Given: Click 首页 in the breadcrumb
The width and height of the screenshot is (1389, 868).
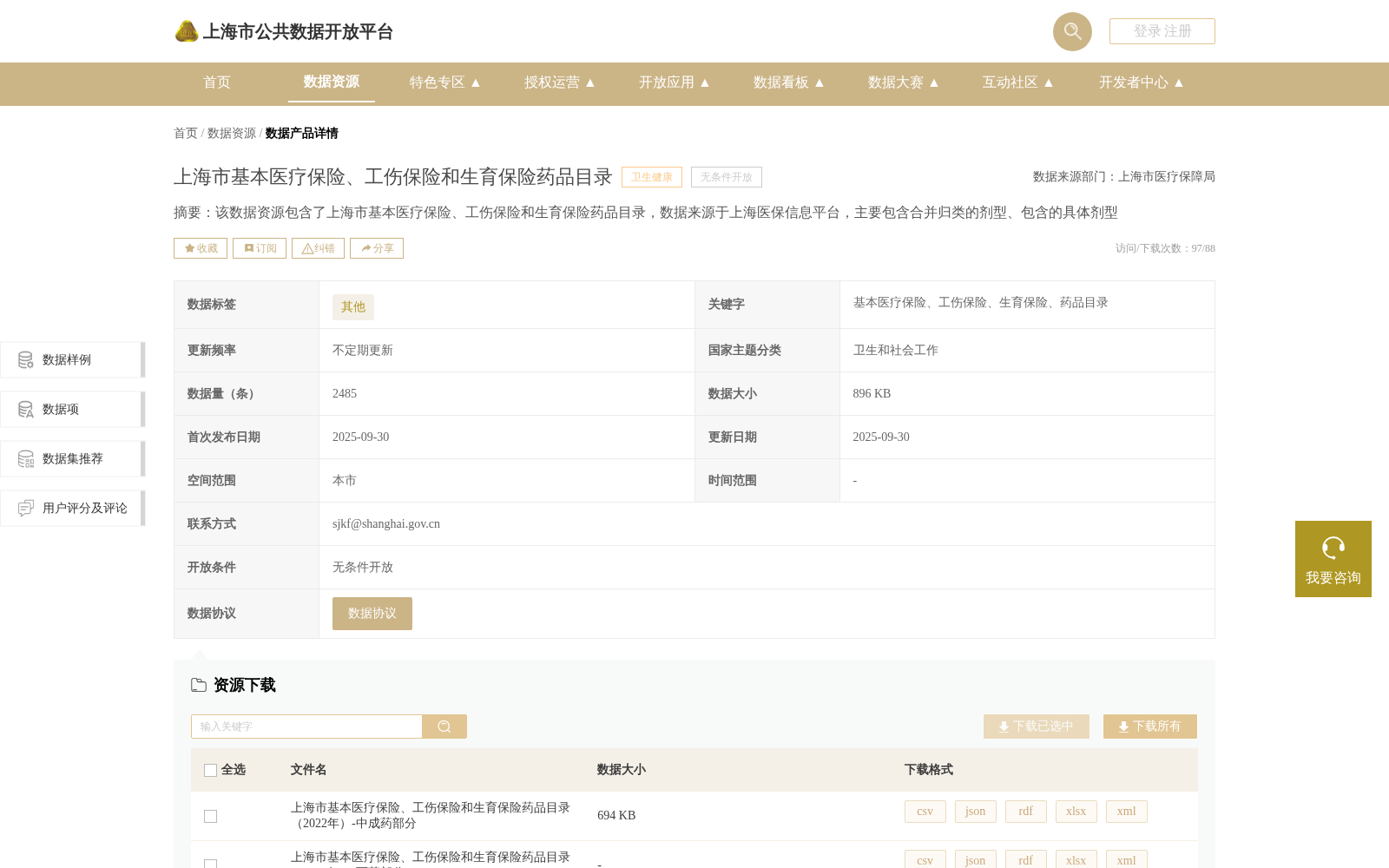Looking at the screenshot, I should coord(186,133).
